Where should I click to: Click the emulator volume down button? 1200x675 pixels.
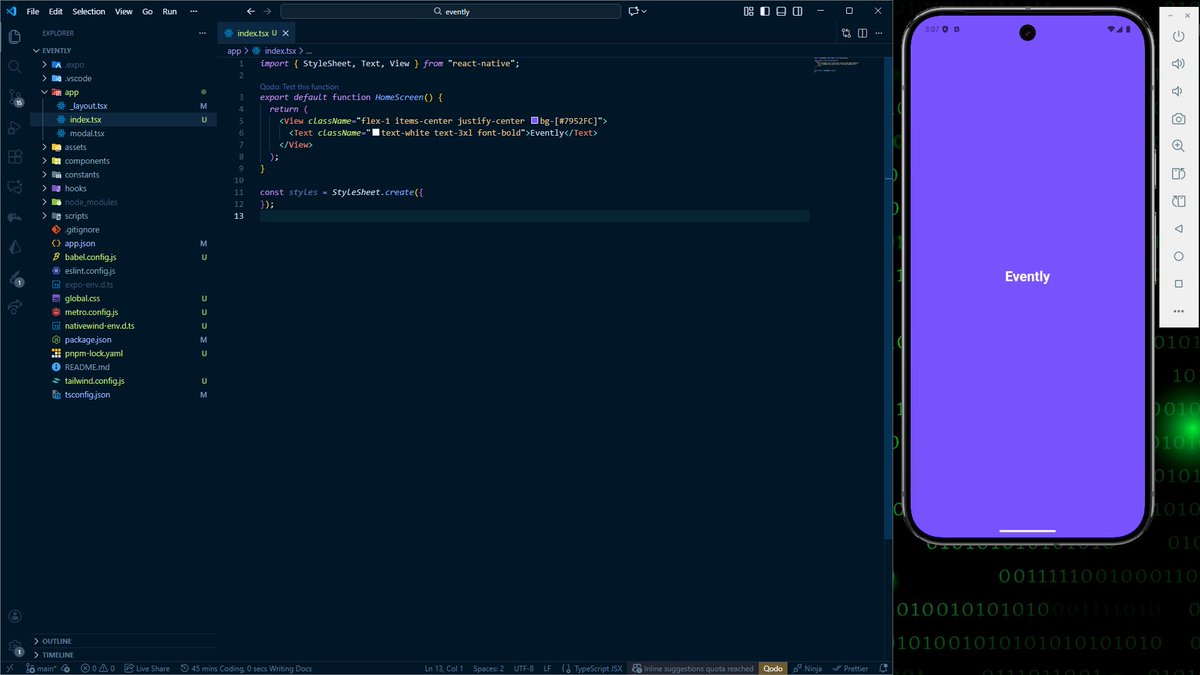pos(1178,91)
